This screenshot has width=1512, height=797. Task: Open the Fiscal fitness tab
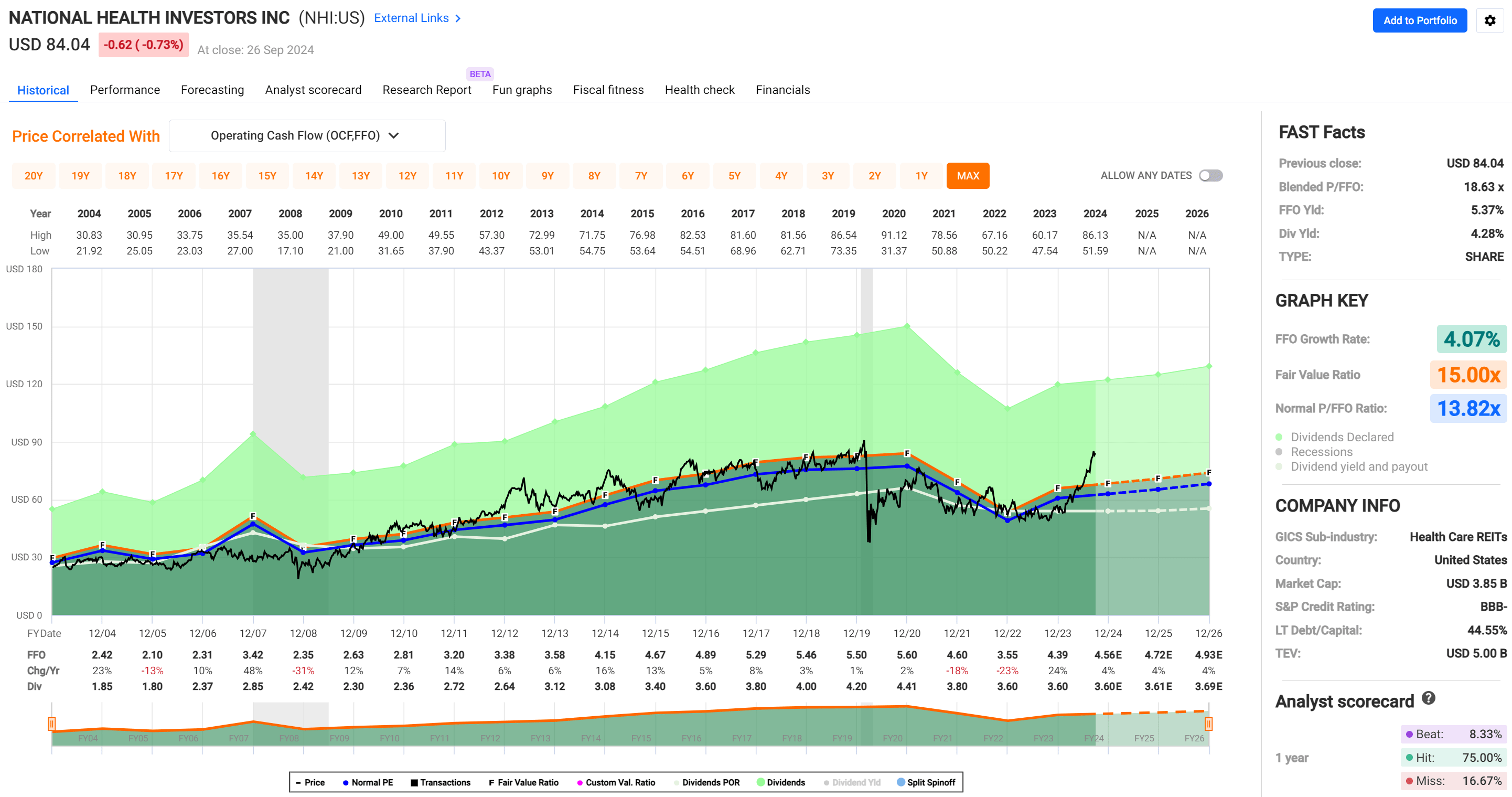click(608, 90)
